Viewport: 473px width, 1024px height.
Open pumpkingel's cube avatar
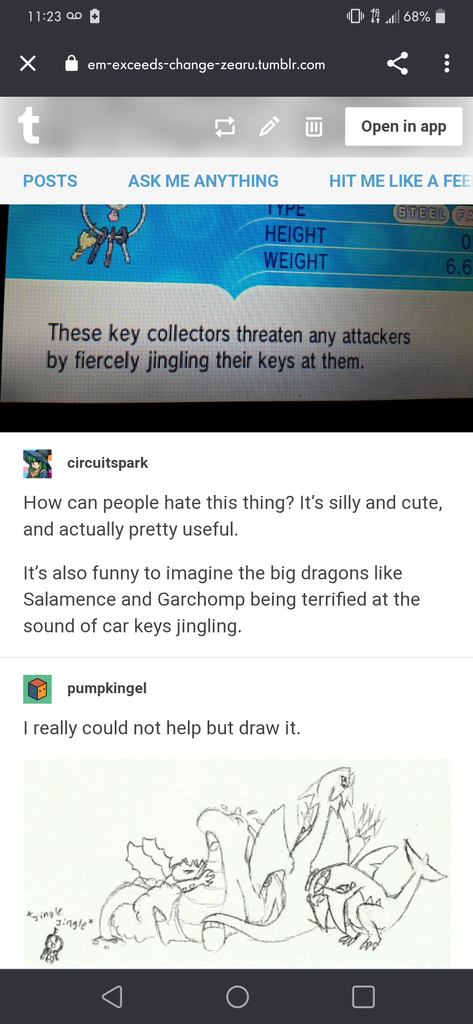pyautogui.click(x=37, y=689)
